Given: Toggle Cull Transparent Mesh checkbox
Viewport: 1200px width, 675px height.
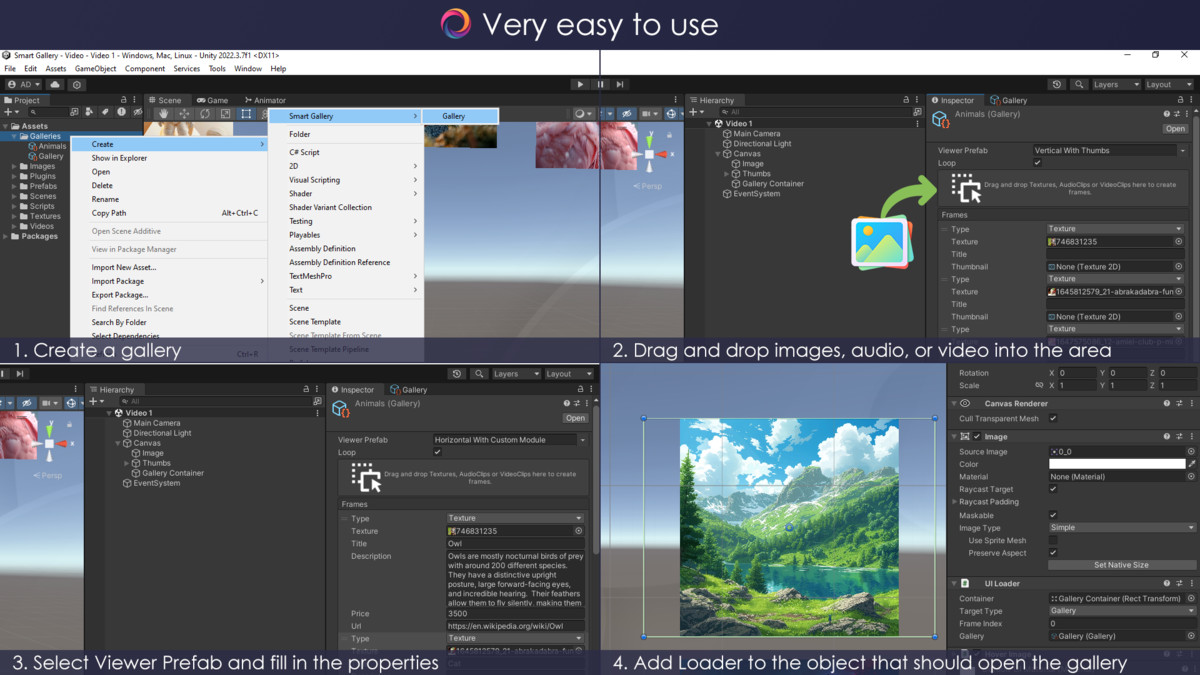Looking at the screenshot, I should point(1053,419).
